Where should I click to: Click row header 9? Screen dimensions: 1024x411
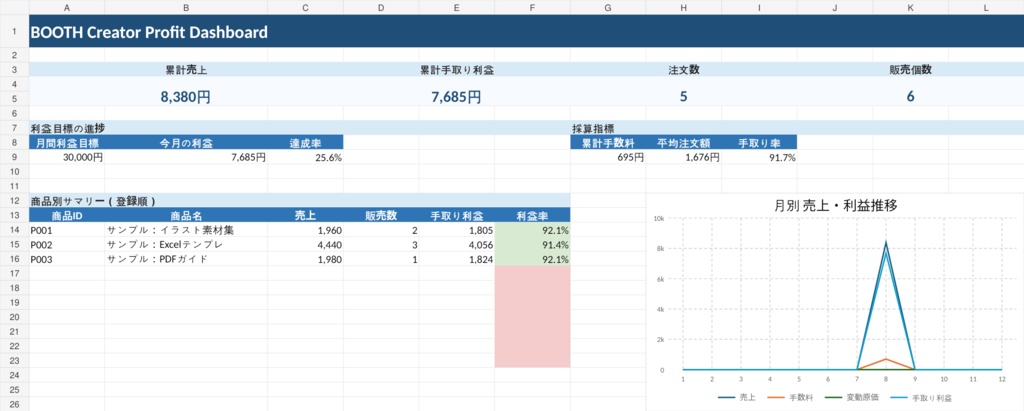[14, 157]
